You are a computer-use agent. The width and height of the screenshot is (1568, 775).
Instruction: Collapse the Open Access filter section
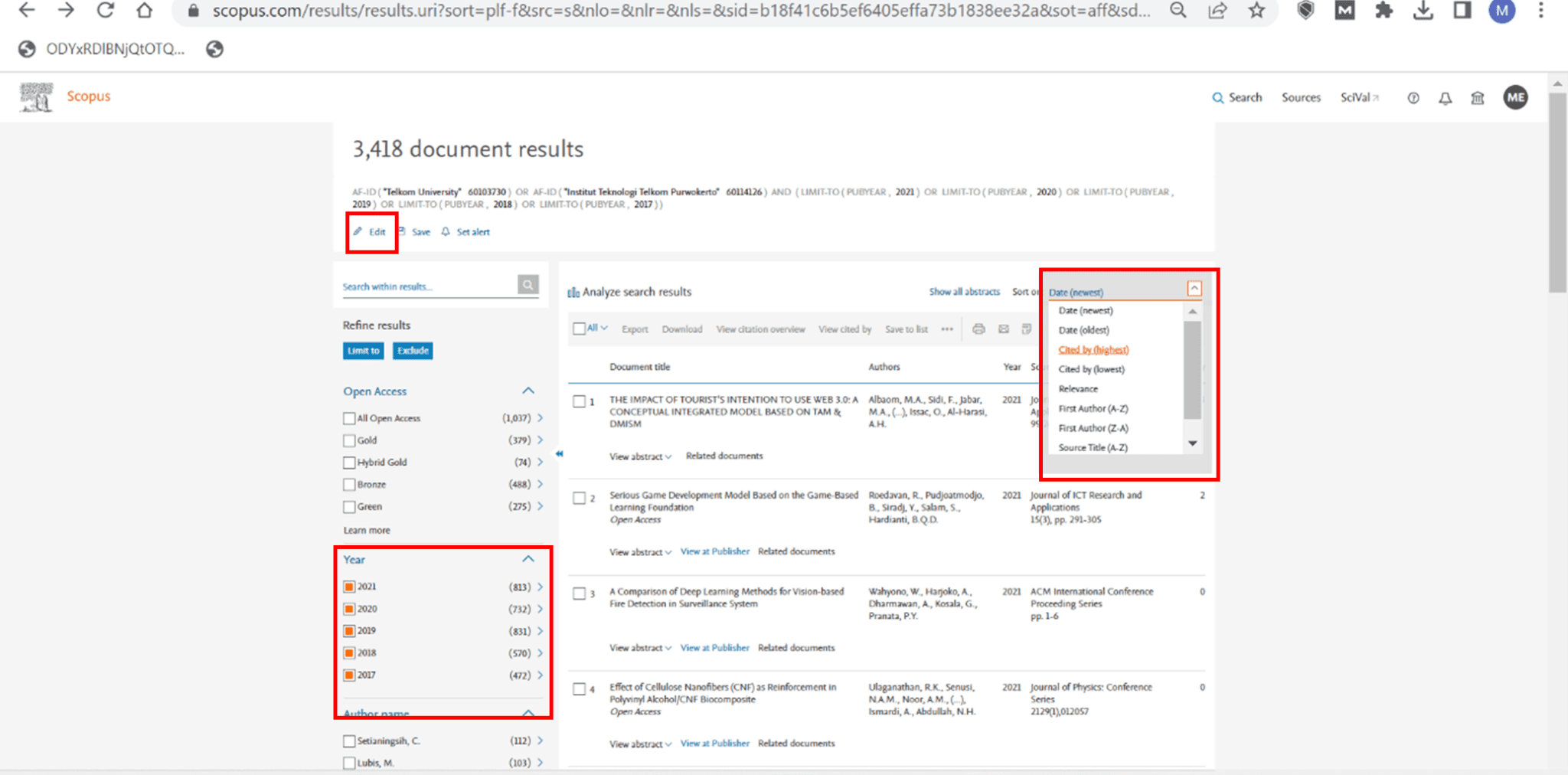click(x=528, y=391)
